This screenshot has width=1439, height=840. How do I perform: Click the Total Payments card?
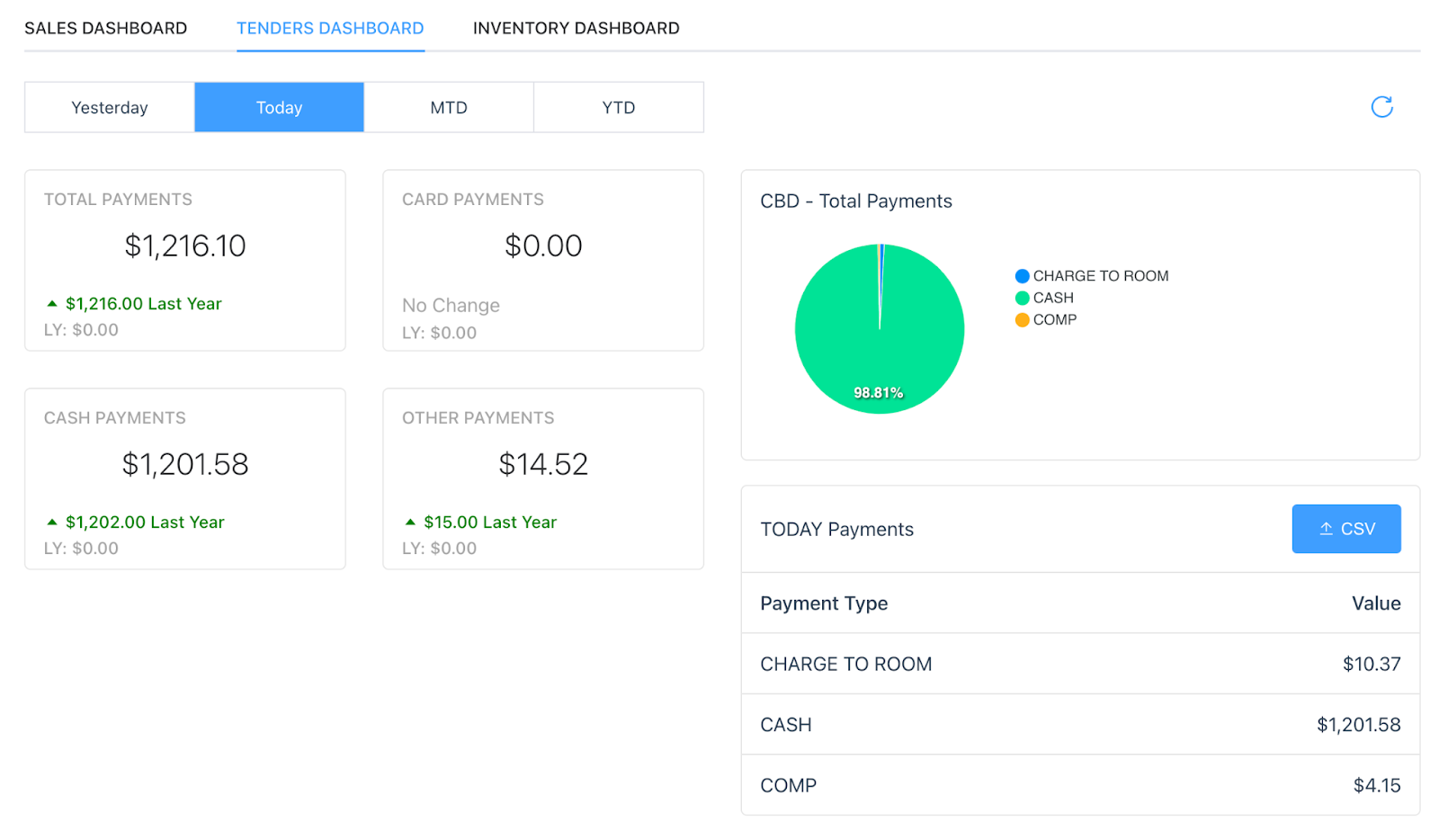point(185,261)
